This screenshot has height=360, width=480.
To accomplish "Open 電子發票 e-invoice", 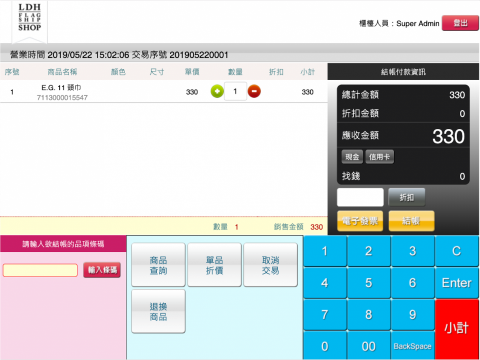I will (360, 221).
